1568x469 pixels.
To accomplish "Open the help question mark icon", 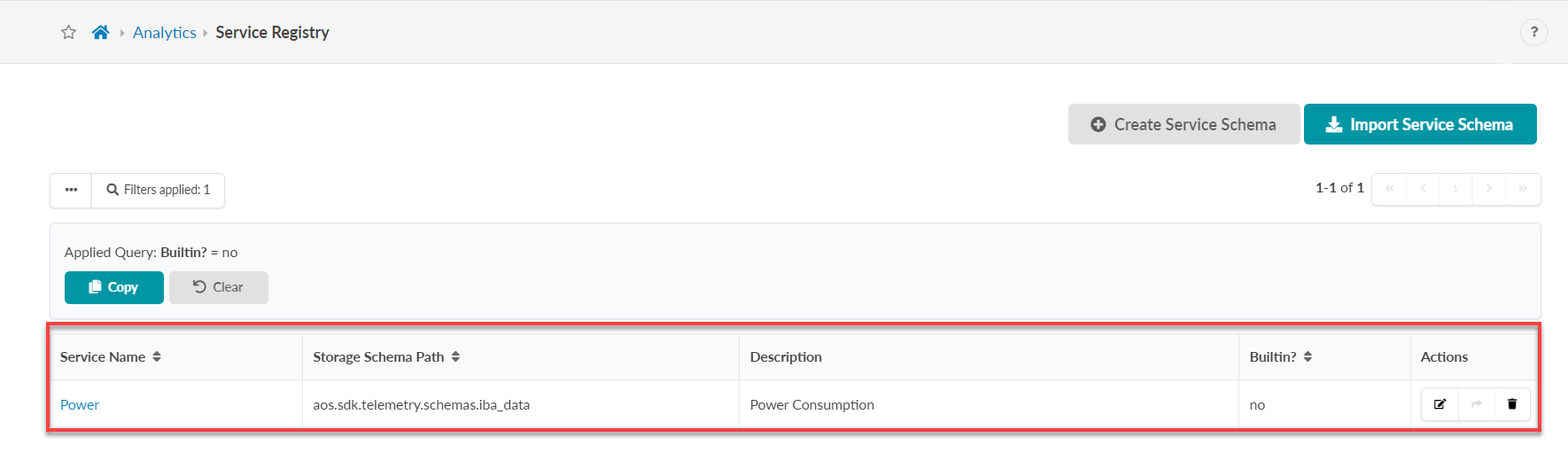I will 1533,33.
